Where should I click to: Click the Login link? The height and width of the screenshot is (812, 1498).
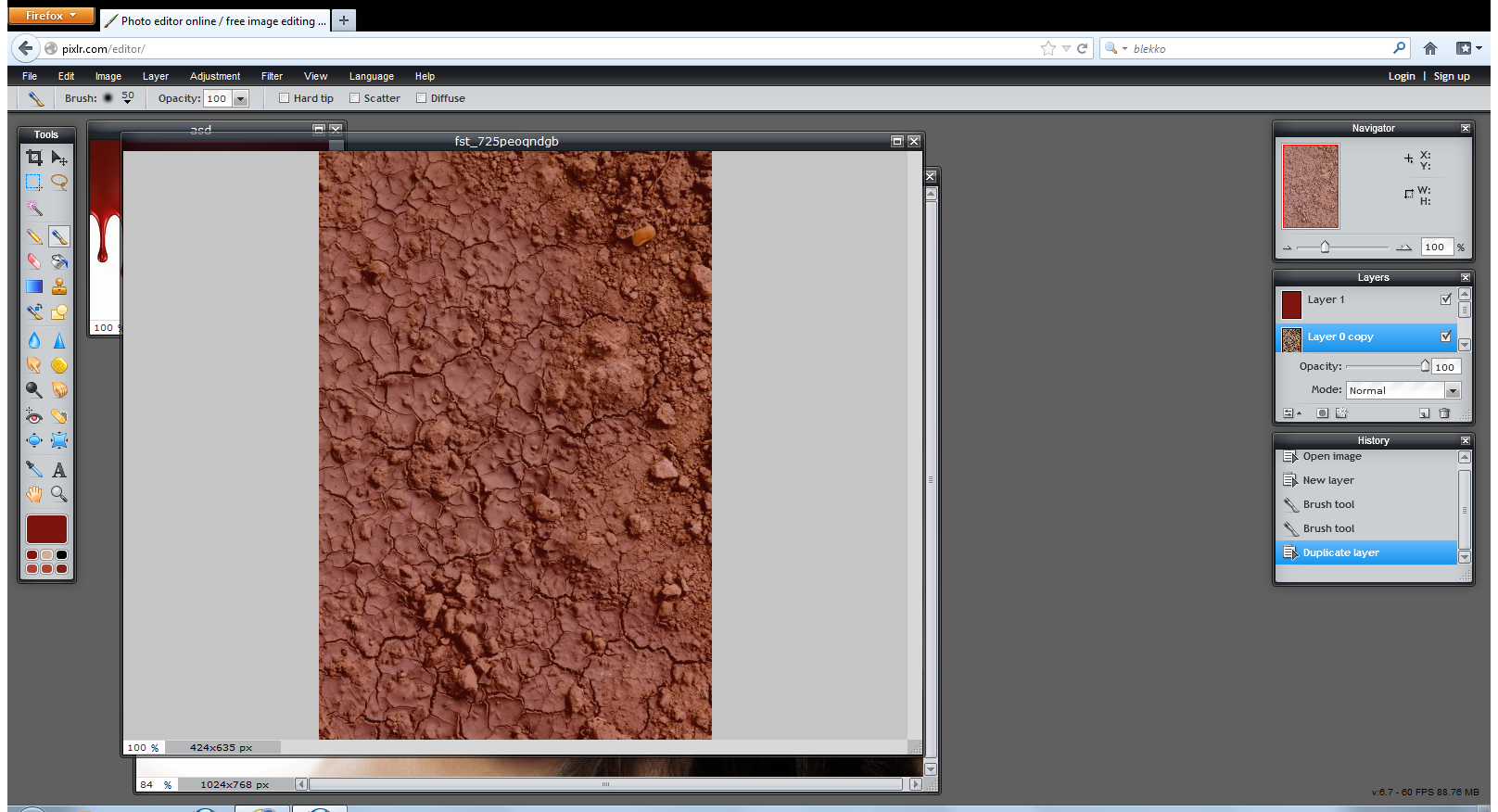1402,76
